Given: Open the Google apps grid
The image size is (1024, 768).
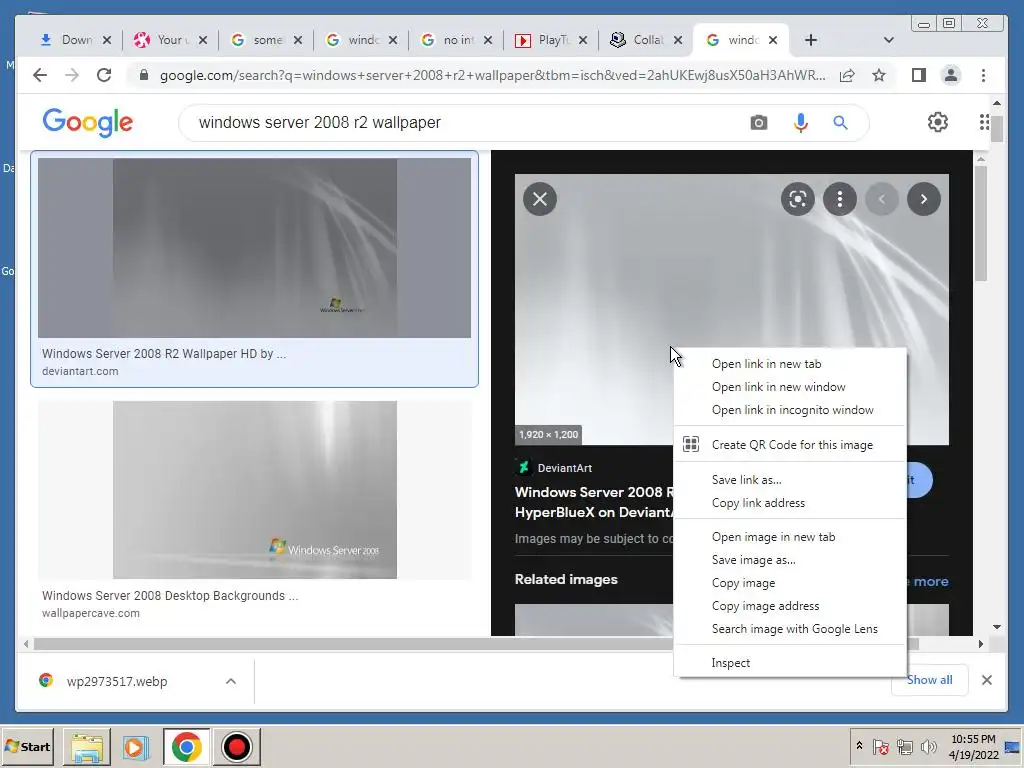Looking at the screenshot, I should coord(984,122).
